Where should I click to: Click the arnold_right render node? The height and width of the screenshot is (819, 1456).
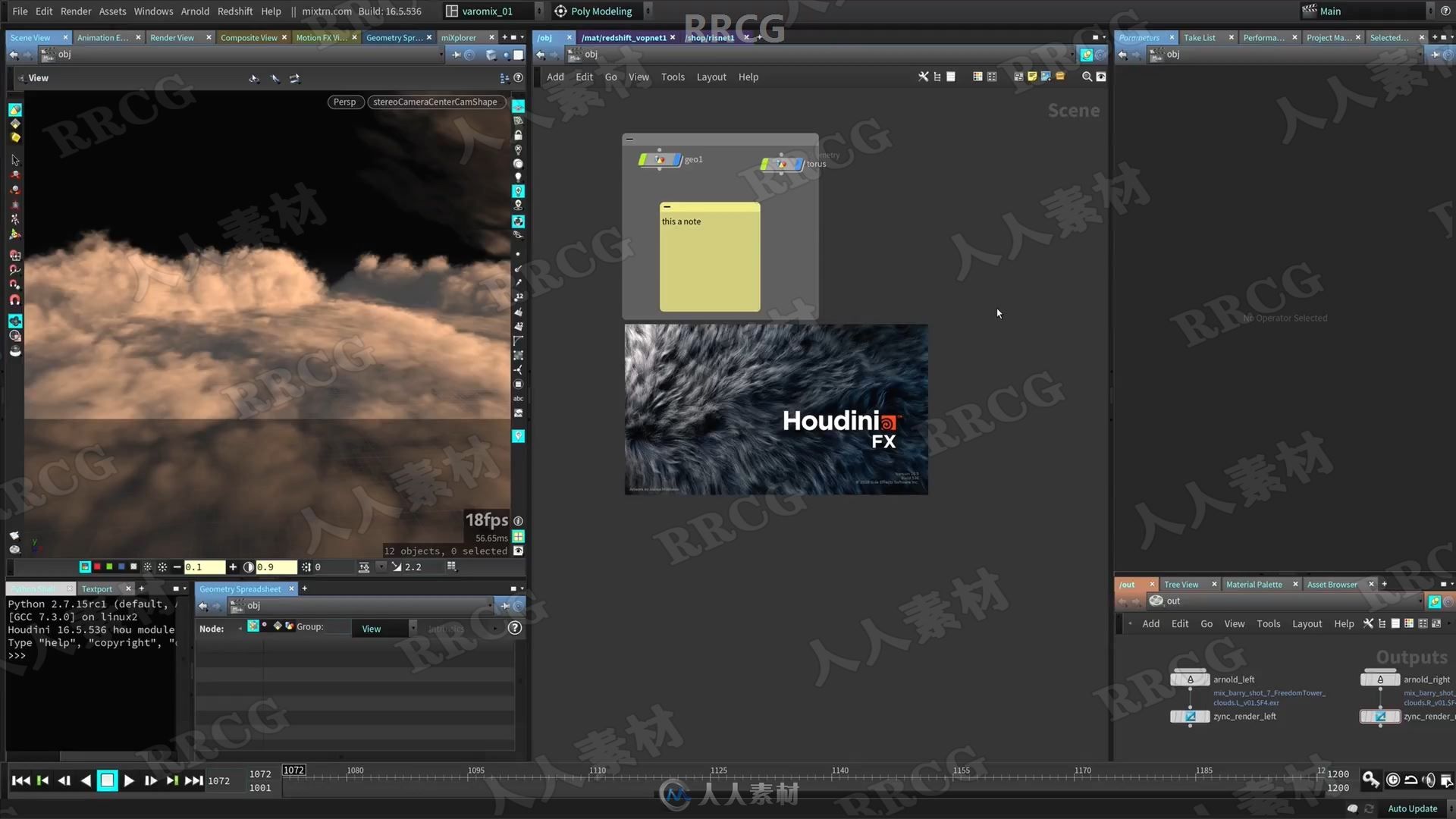1379,679
